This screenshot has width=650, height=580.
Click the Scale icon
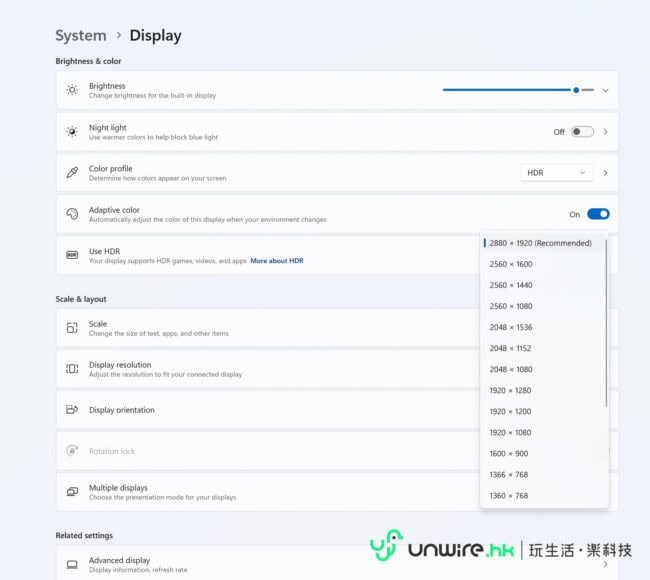(72, 328)
